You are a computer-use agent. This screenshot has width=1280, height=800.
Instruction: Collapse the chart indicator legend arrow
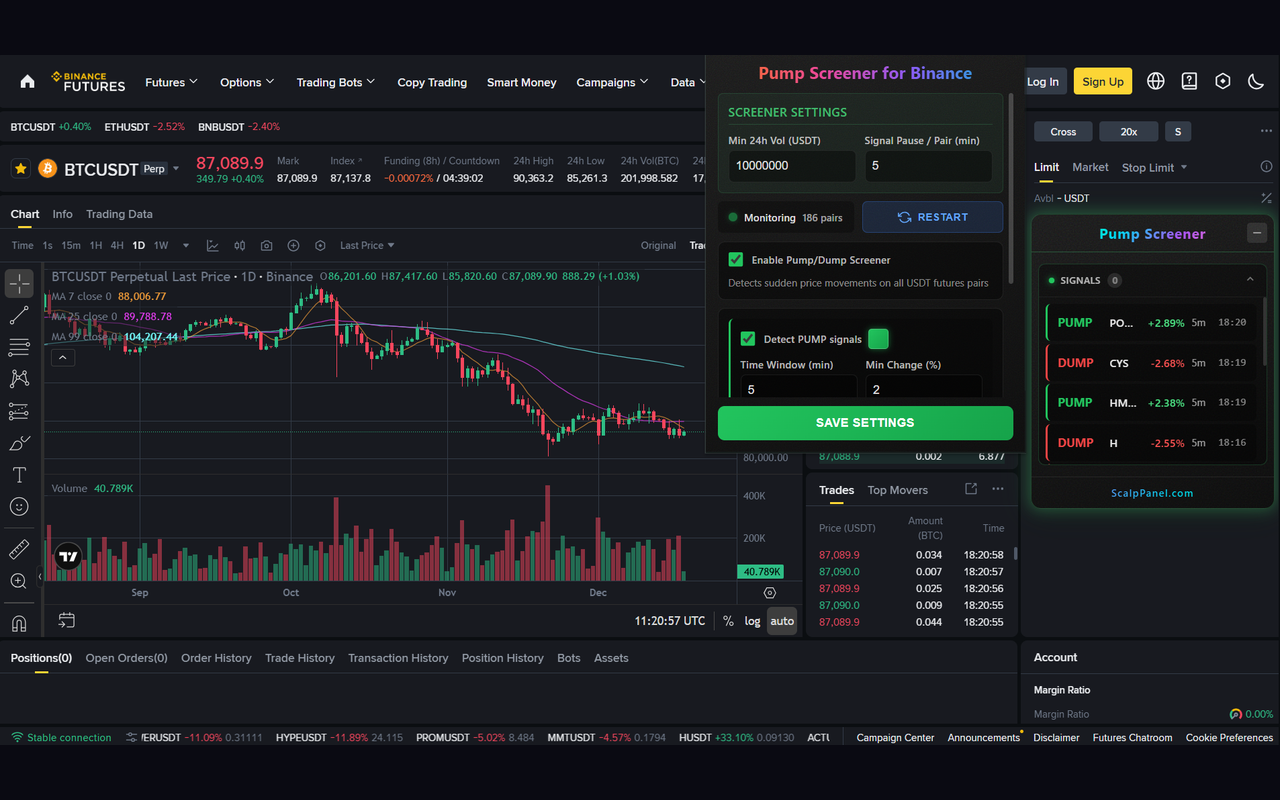(x=62, y=357)
